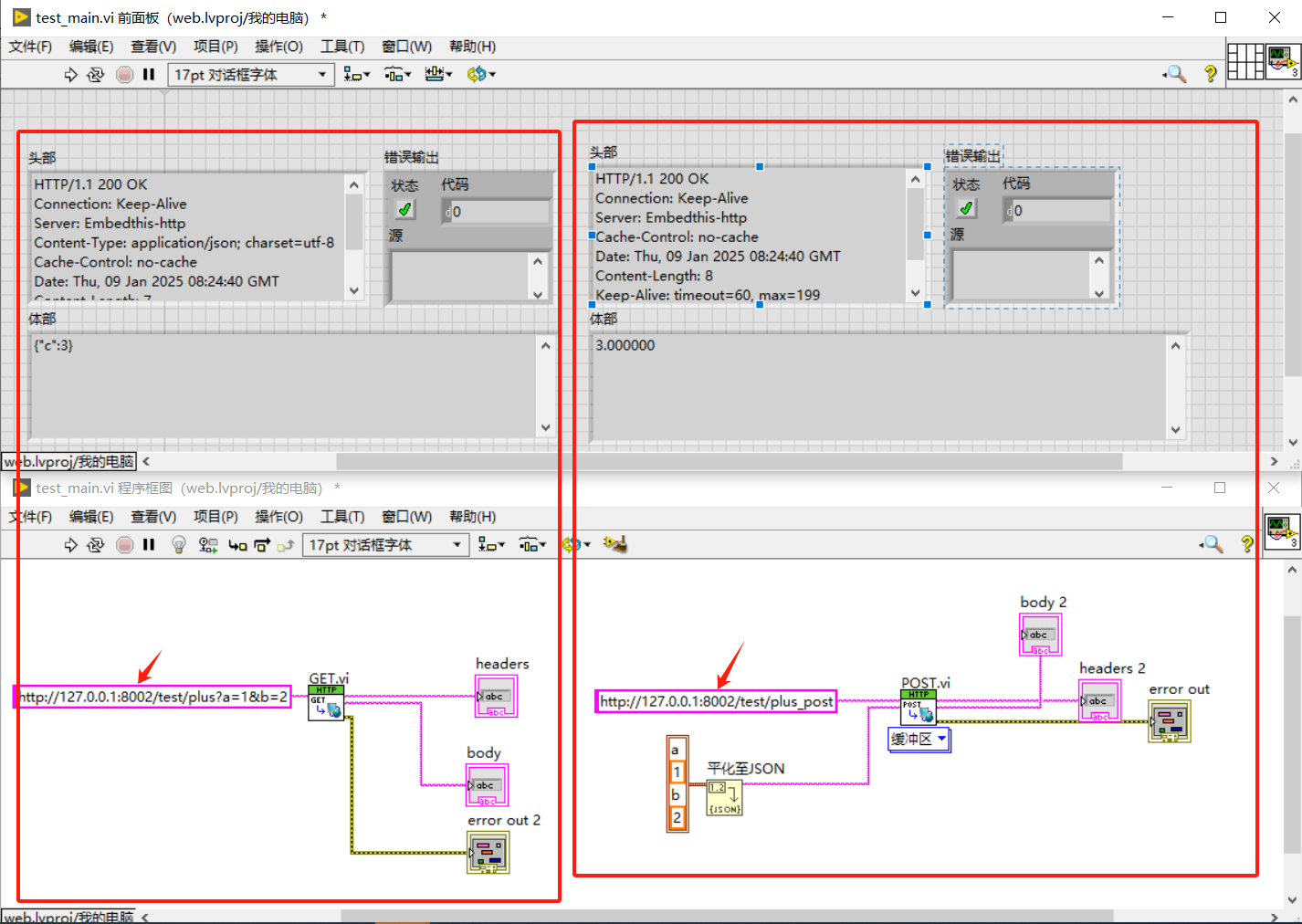Screen dimensions: 1302x924
Task: Open 项目(P) menu in front panel
Action: pos(215,47)
